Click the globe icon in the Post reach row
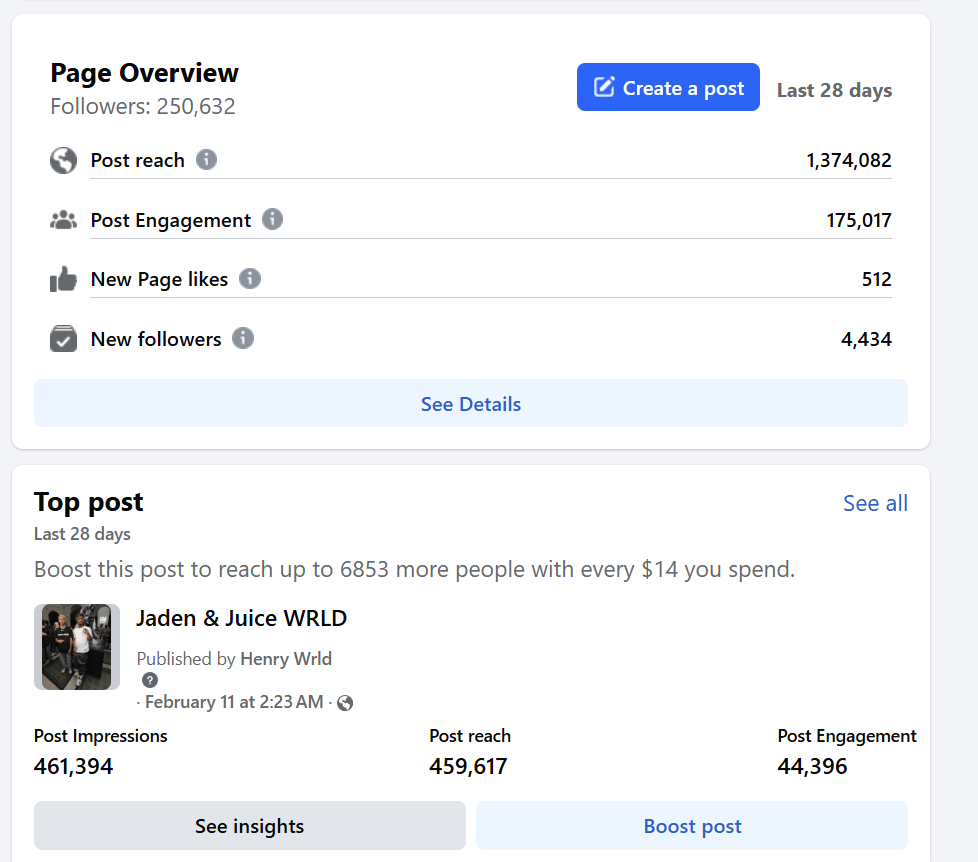This screenshot has height=862, width=978. tap(63, 161)
